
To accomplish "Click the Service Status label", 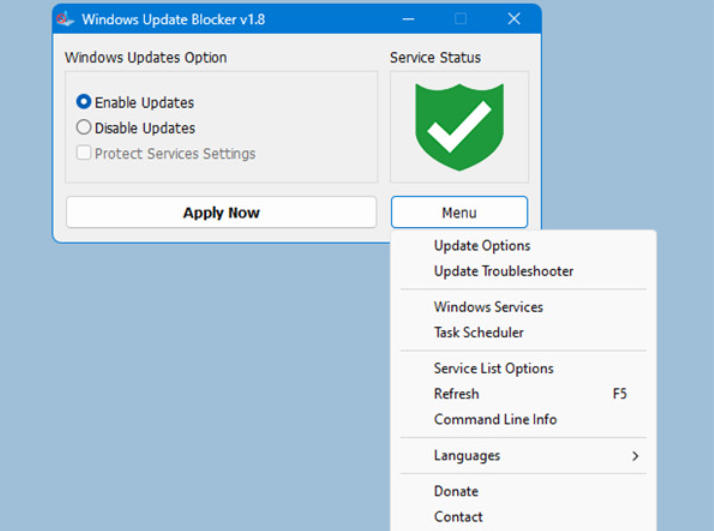I will [x=435, y=57].
